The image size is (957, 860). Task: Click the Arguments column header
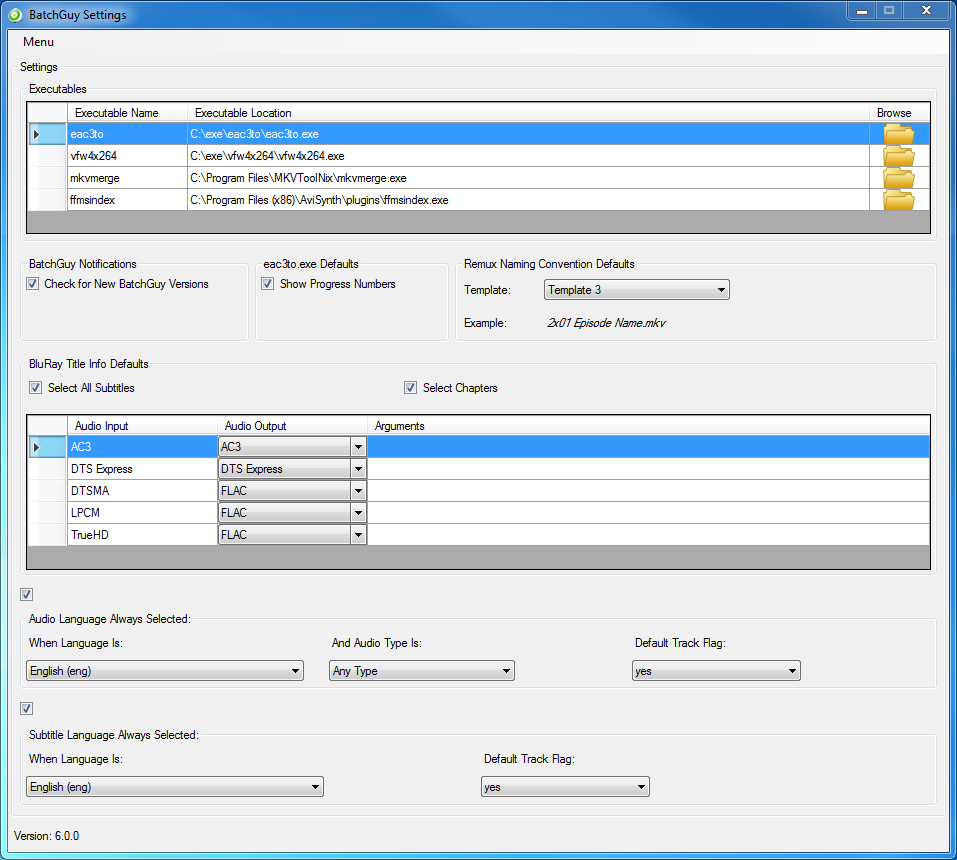pyautogui.click(x=649, y=426)
